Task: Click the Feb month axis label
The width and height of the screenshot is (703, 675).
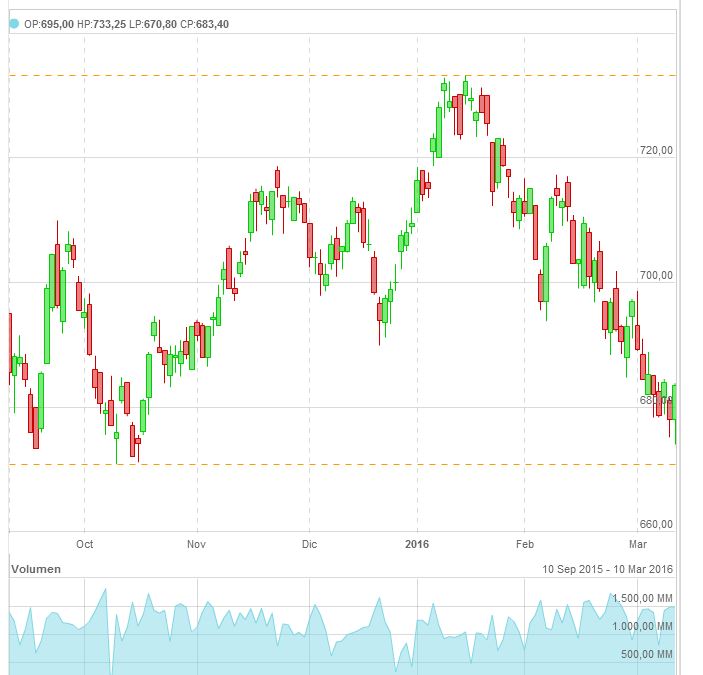Action: pyautogui.click(x=525, y=544)
